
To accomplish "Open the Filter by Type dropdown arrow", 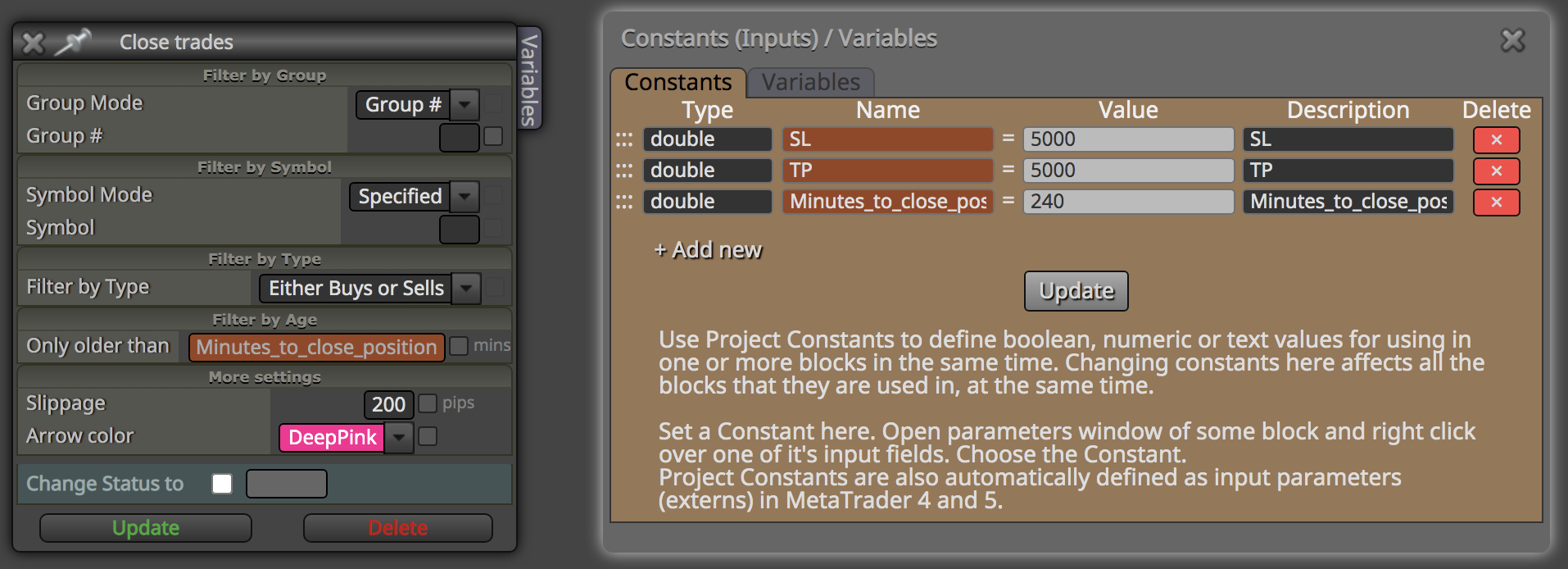I will pos(466,289).
